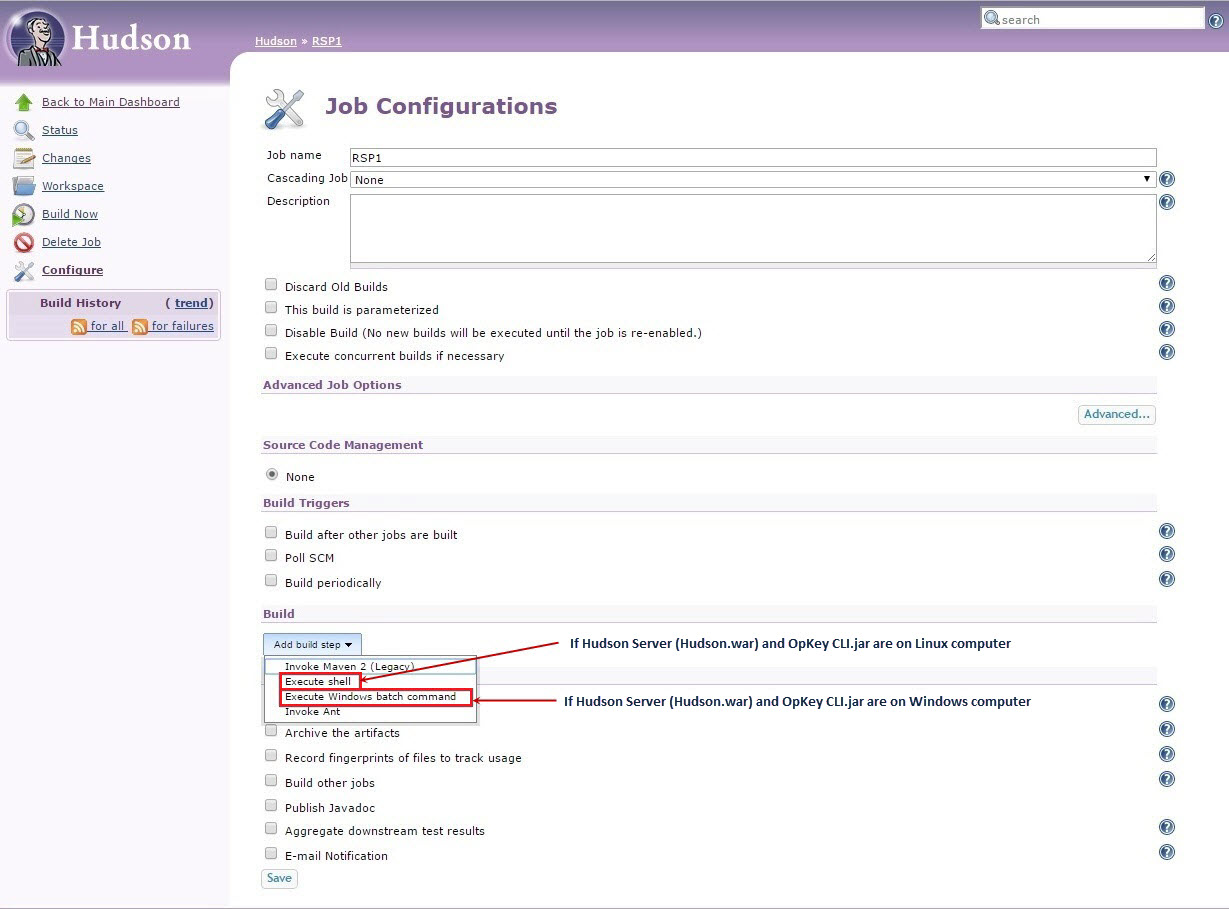Image resolution: width=1229 pixels, height=909 pixels.
Task: Click the Job name text field
Action: click(753, 158)
